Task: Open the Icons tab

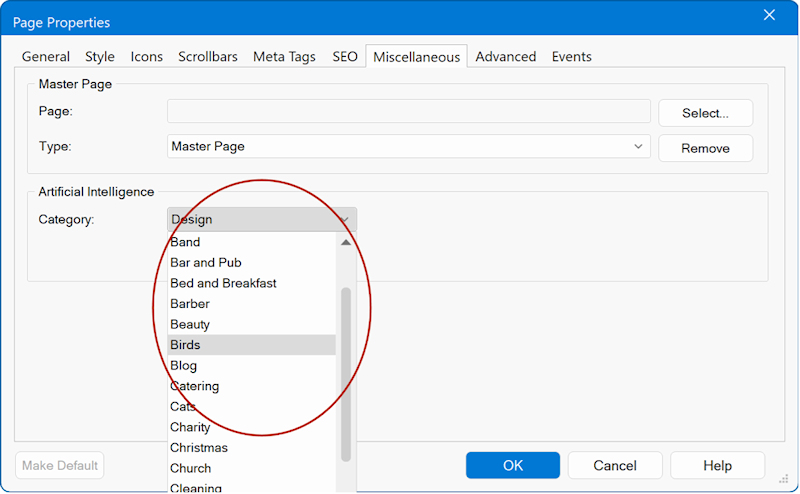Action: coord(146,57)
